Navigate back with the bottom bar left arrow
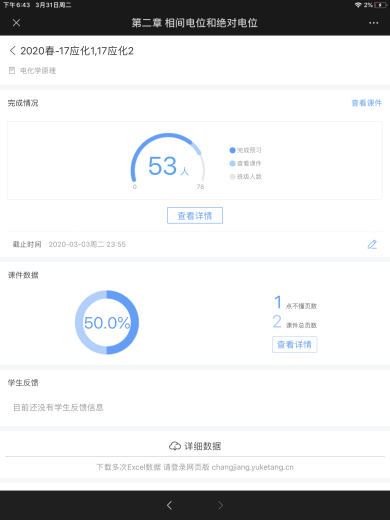 [169, 505]
